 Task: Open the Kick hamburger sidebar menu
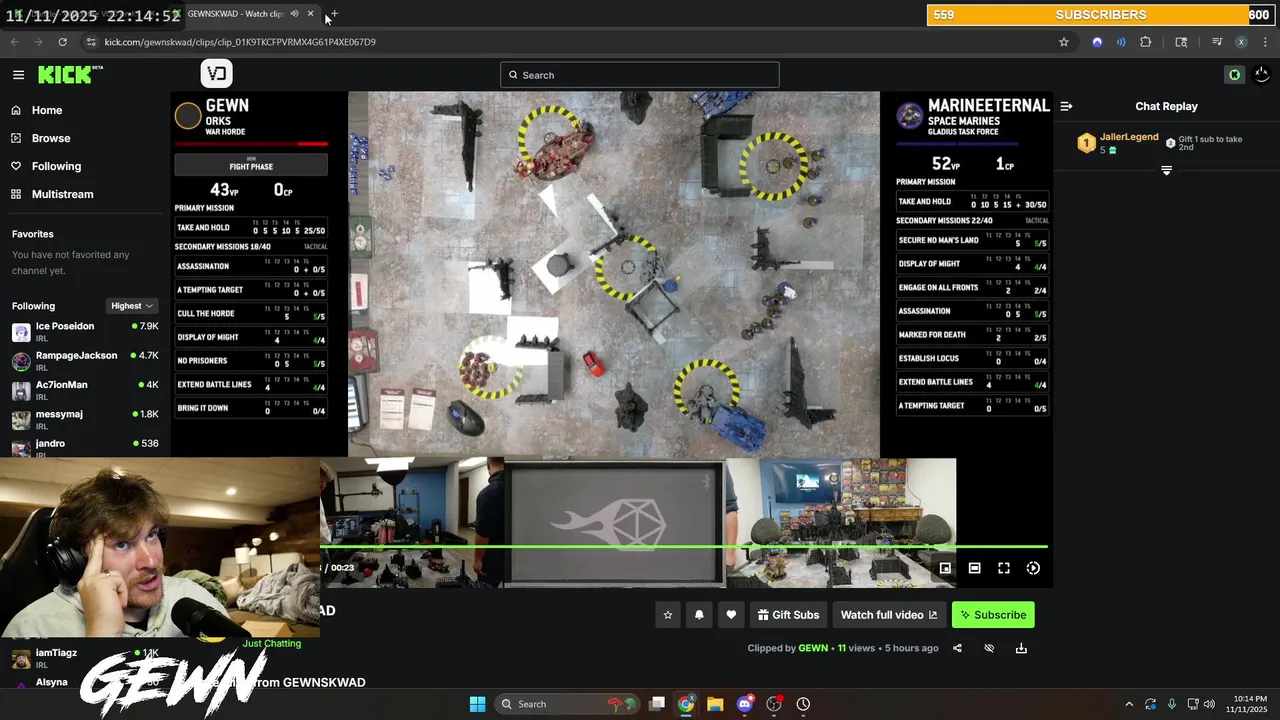coord(18,75)
